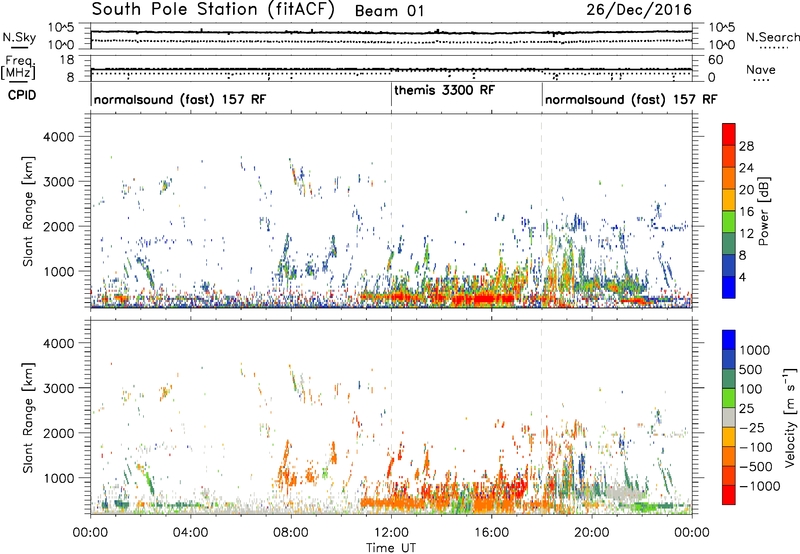800x554 pixels.
Task: Click the "Nave" legend label
Action: tap(761, 70)
